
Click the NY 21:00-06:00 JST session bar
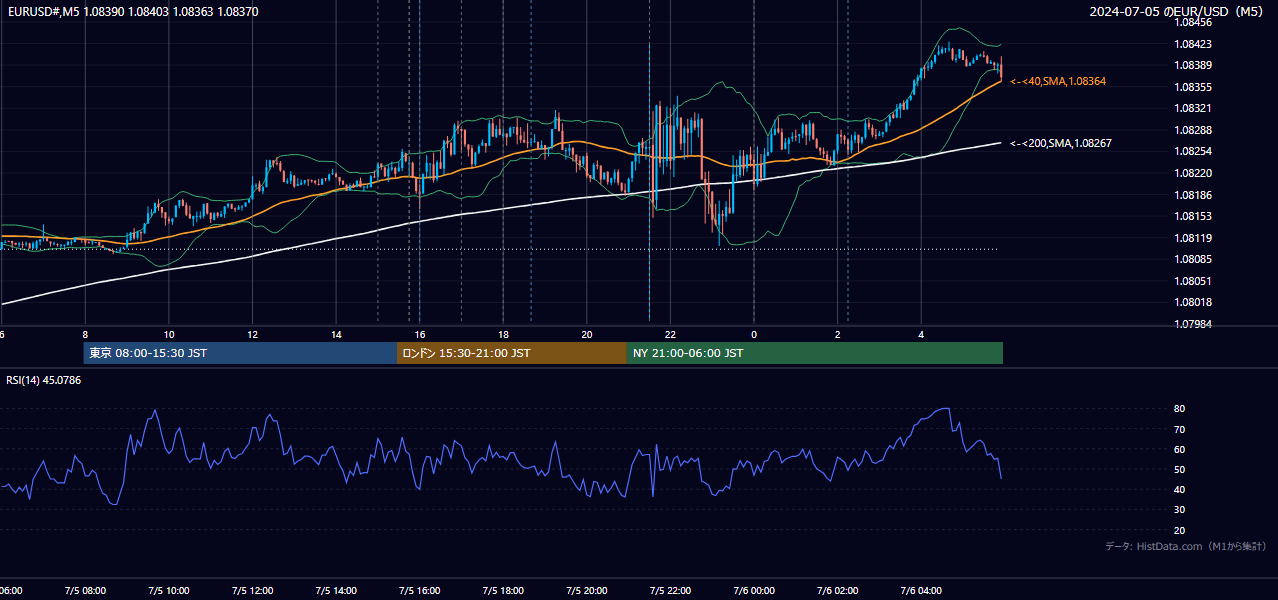tap(815, 353)
